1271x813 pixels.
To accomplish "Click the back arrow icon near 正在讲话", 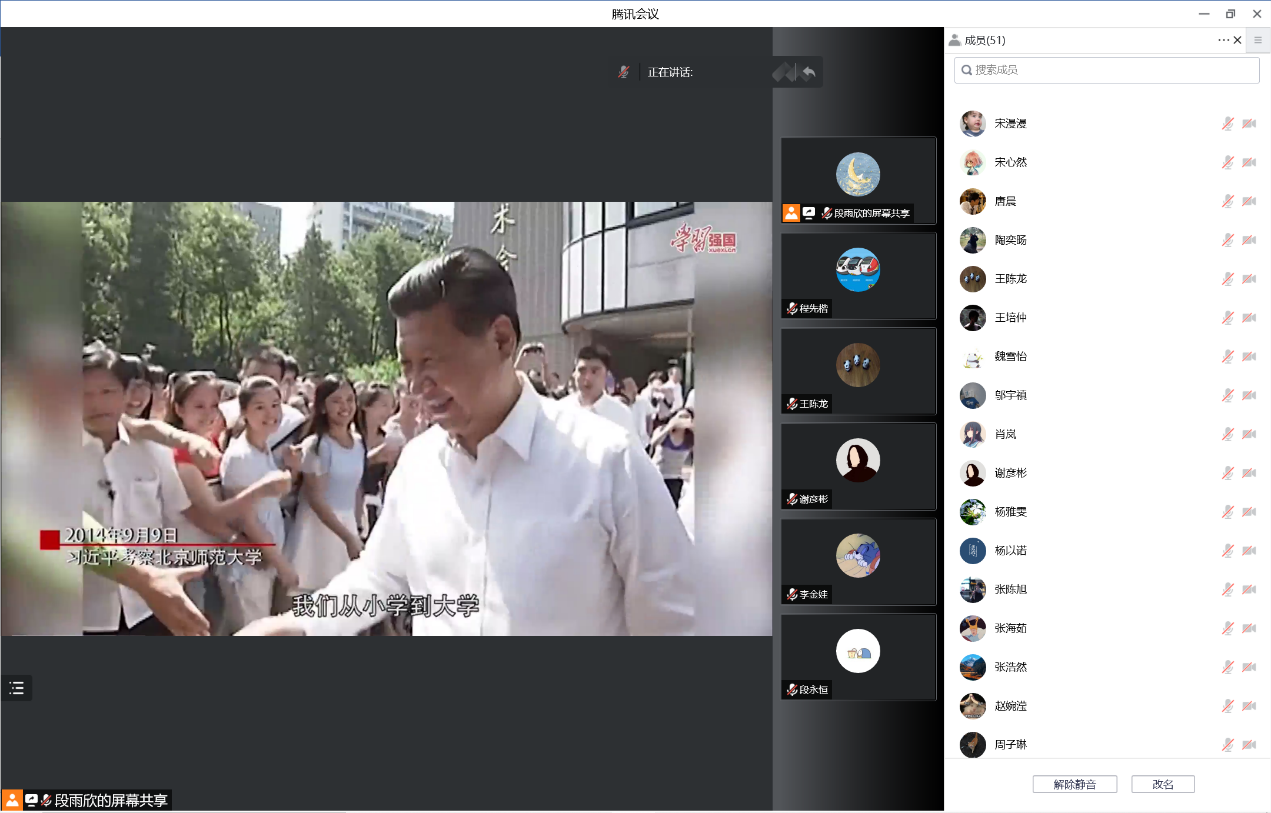I will [x=809, y=72].
